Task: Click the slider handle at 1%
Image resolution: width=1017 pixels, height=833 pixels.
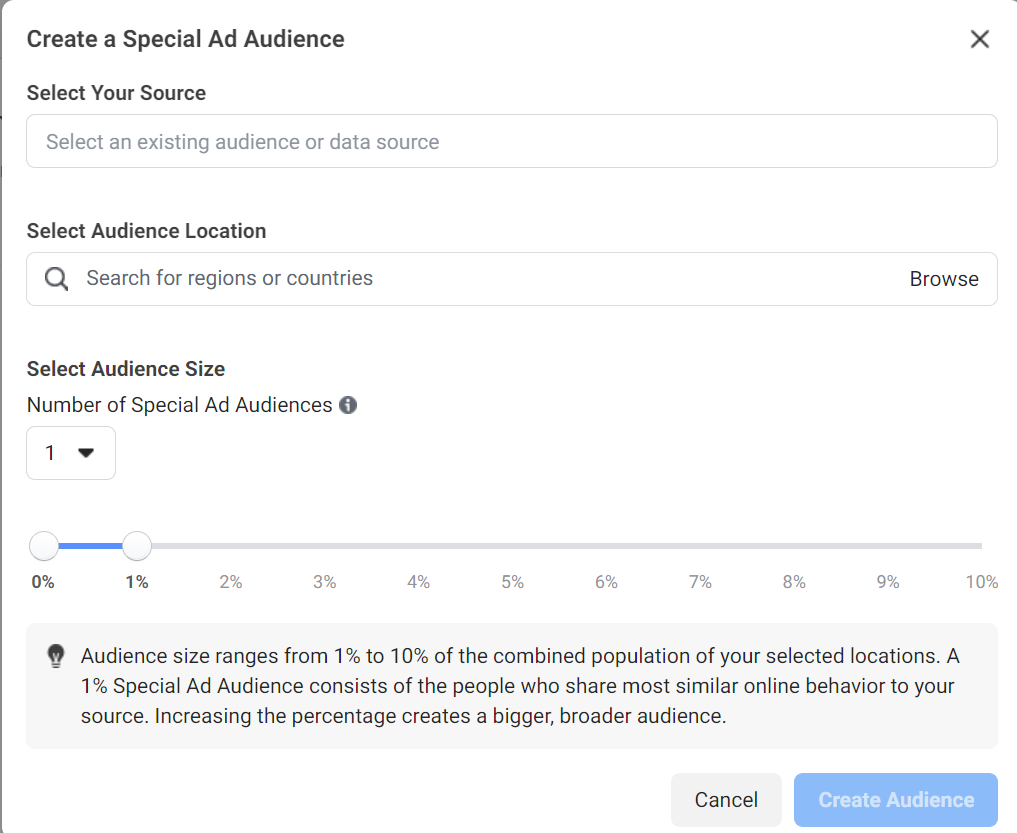Action: 137,546
